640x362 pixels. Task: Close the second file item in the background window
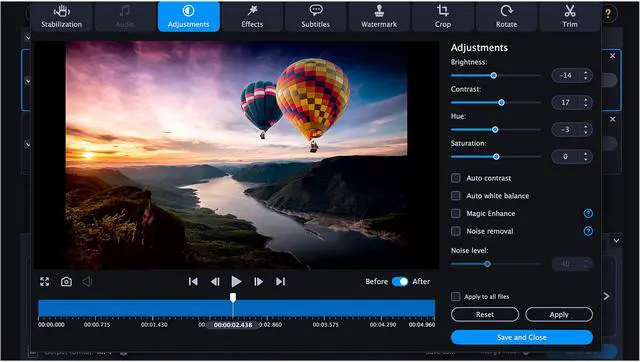click(613, 120)
